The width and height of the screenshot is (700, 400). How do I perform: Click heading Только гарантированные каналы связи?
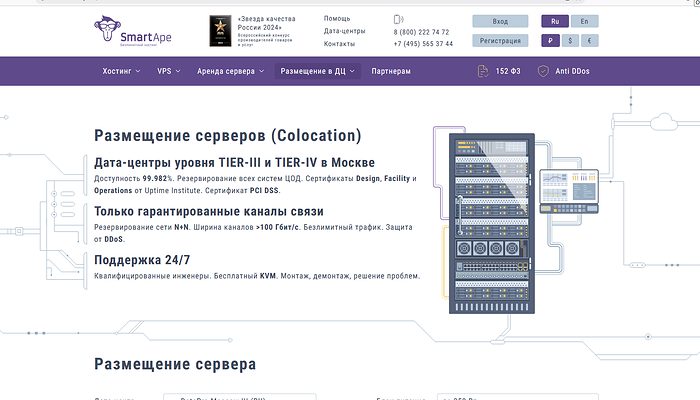point(209,211)
